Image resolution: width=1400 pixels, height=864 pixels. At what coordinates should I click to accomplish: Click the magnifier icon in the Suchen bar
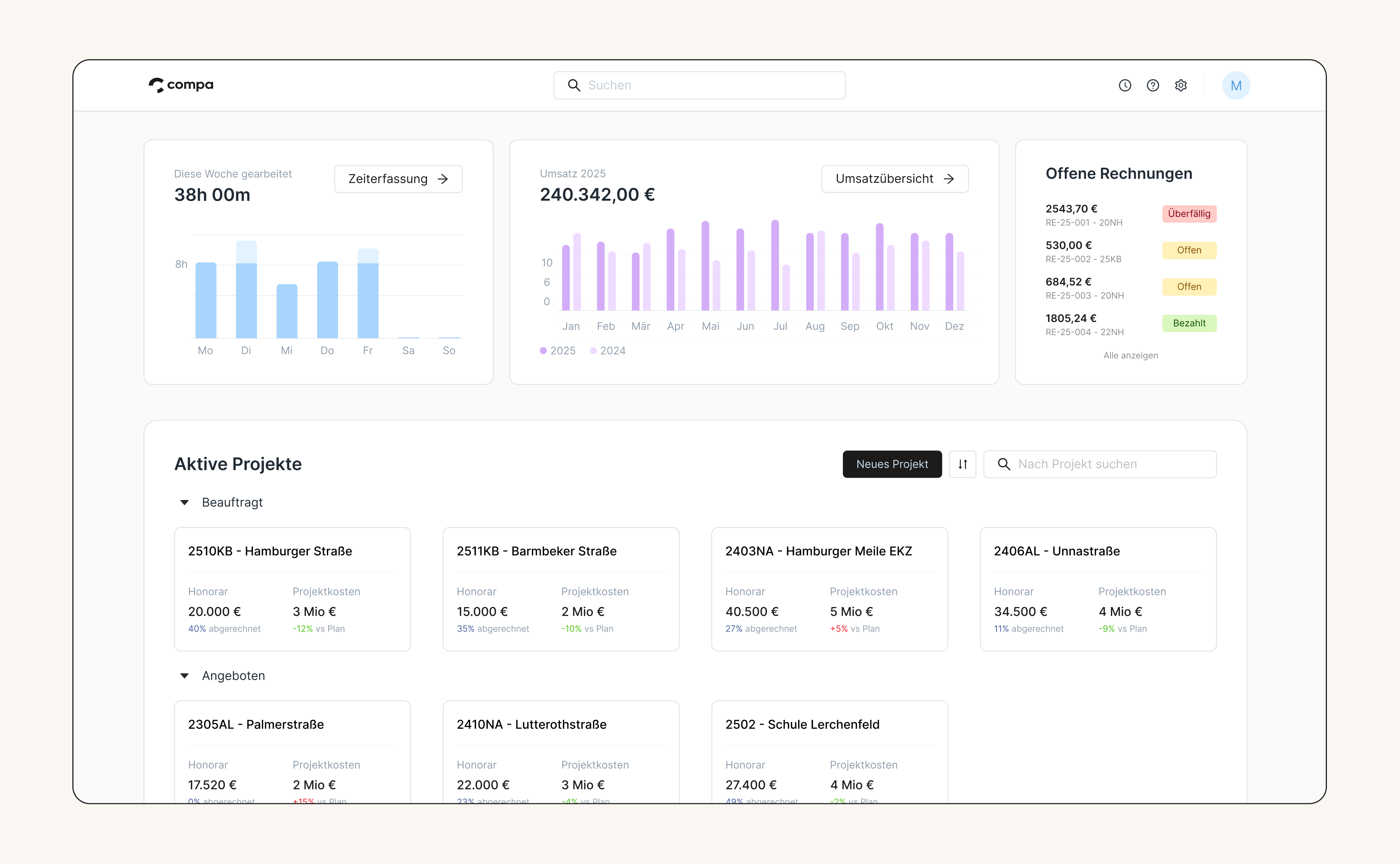pos(574,84)
